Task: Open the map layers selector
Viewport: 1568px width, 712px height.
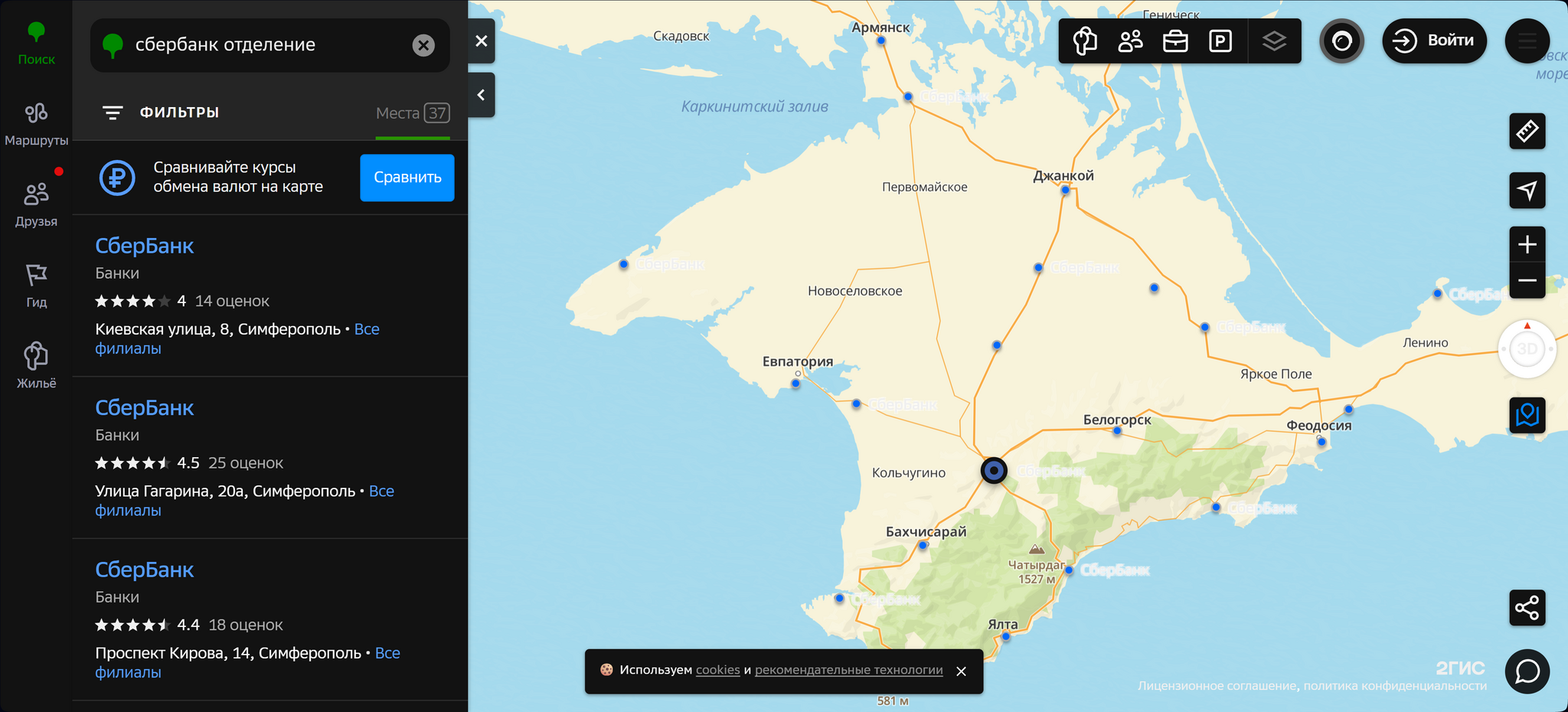Action: 1274,41
